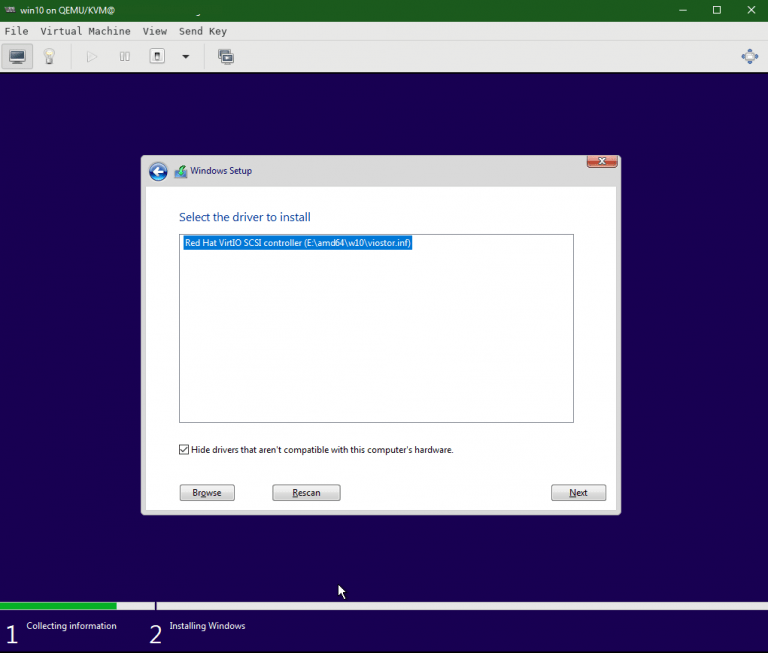Image resolution: width=768 pixels, height=653 pixels.
Task: Shut down the virtual machine icon
Action: point(157,56)
